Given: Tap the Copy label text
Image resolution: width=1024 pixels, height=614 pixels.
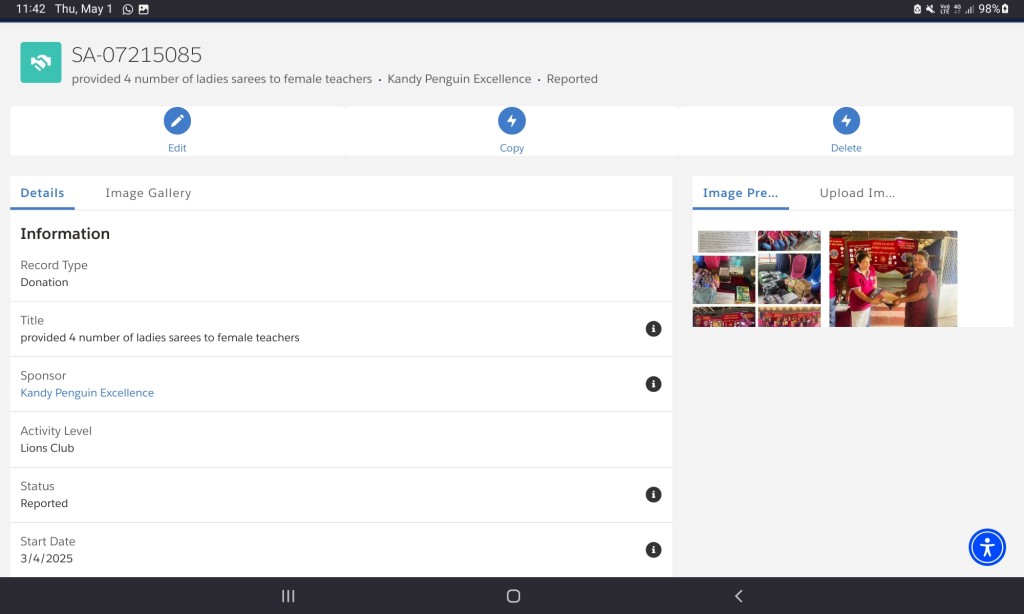Looking at the screenshot, I should click(x=511, y=148).
